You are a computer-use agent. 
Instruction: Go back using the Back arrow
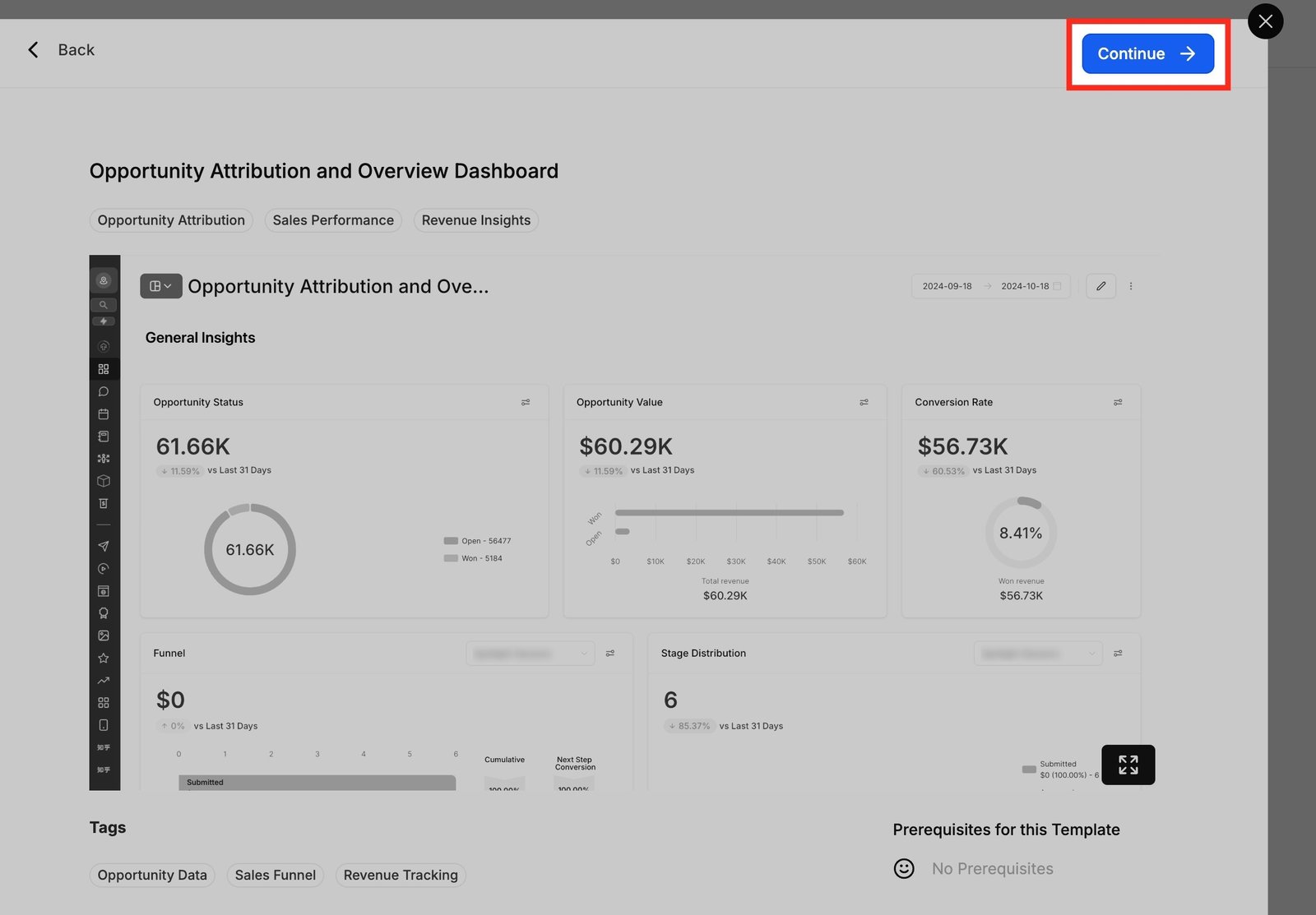[x=34, y=50]
